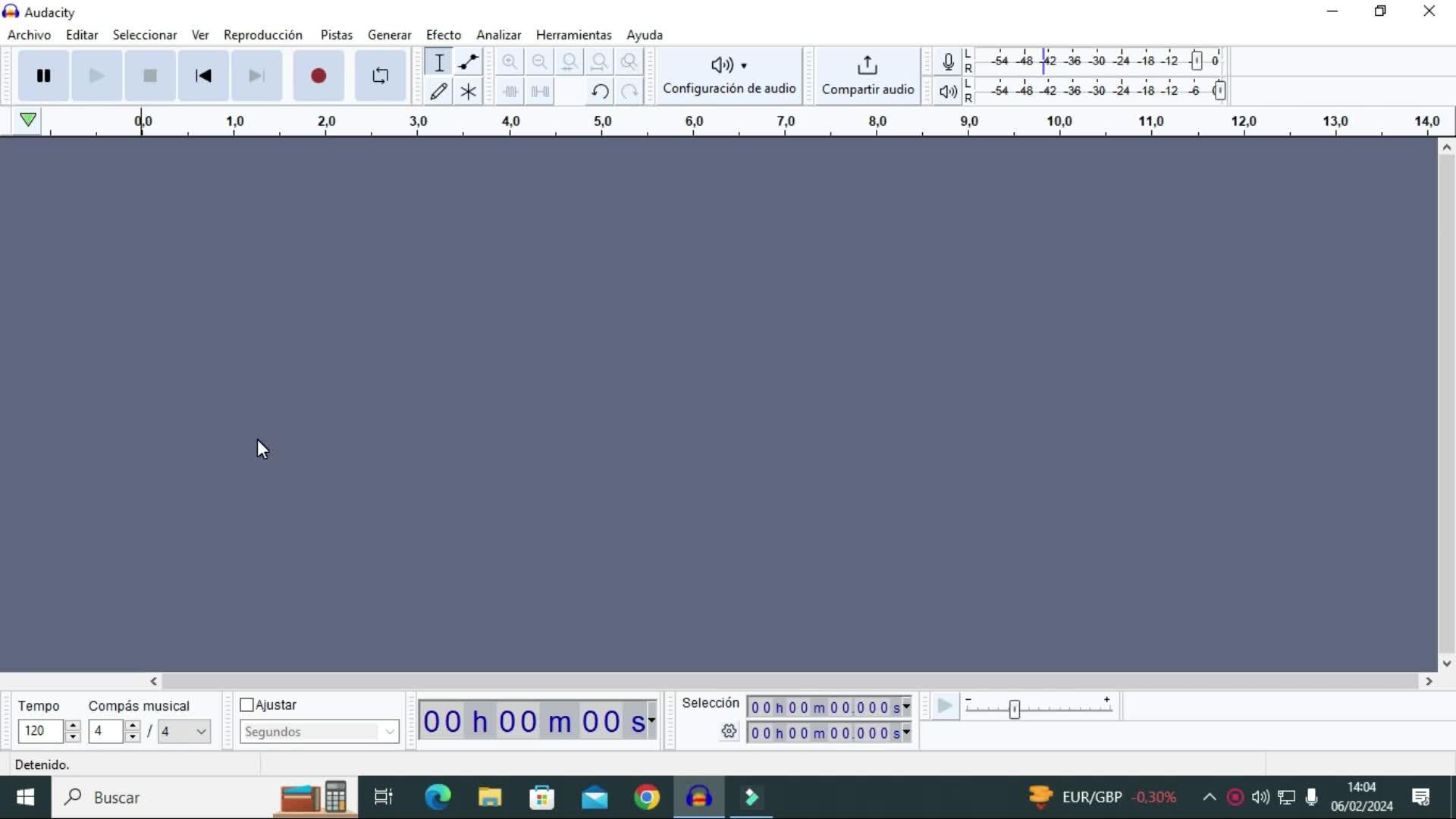Click Compartir audio button

point(868,75)
